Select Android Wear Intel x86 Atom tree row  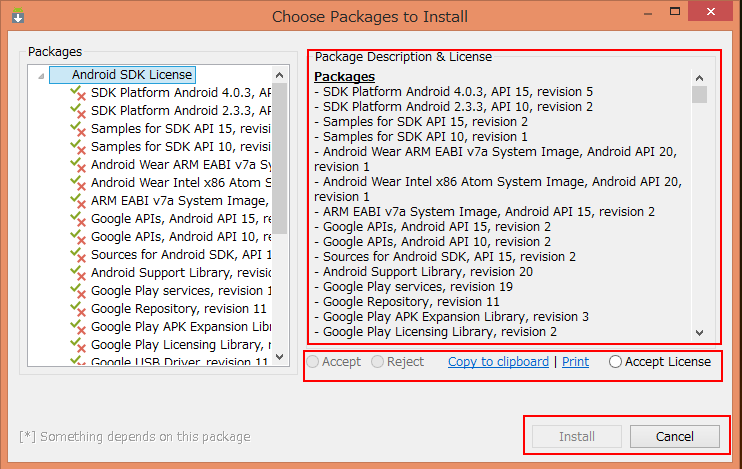tap(181, 183)
